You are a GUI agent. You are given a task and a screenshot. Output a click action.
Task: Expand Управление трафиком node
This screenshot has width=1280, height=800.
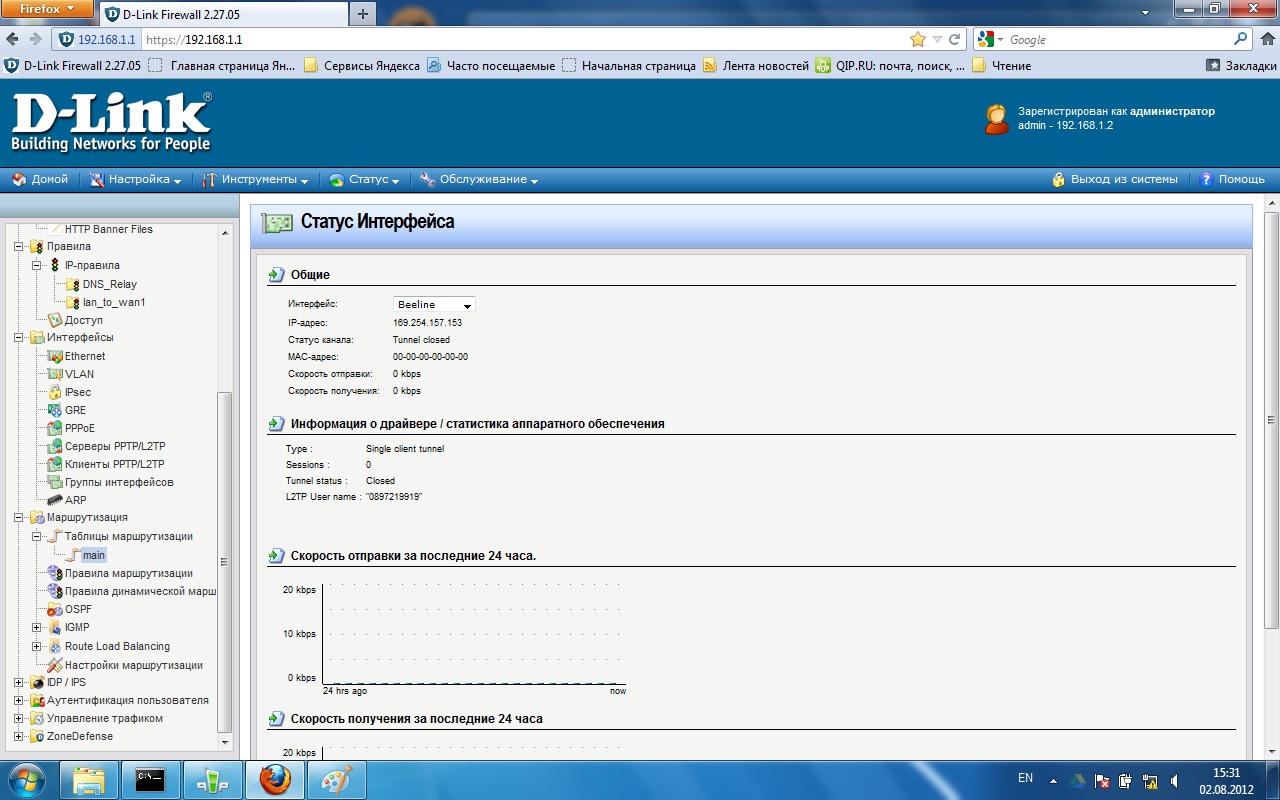pyautogui.click(x=18, y=719)
